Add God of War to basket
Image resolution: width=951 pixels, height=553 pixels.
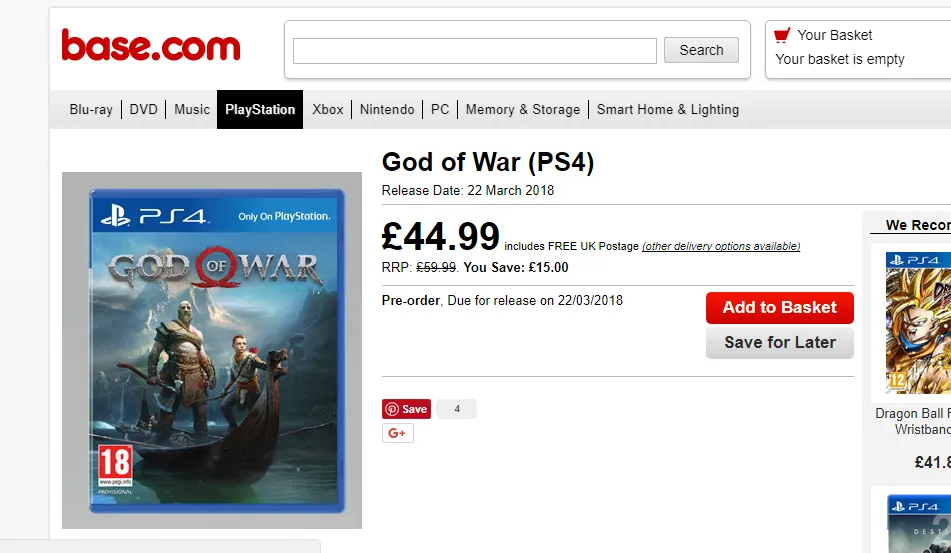779,308
